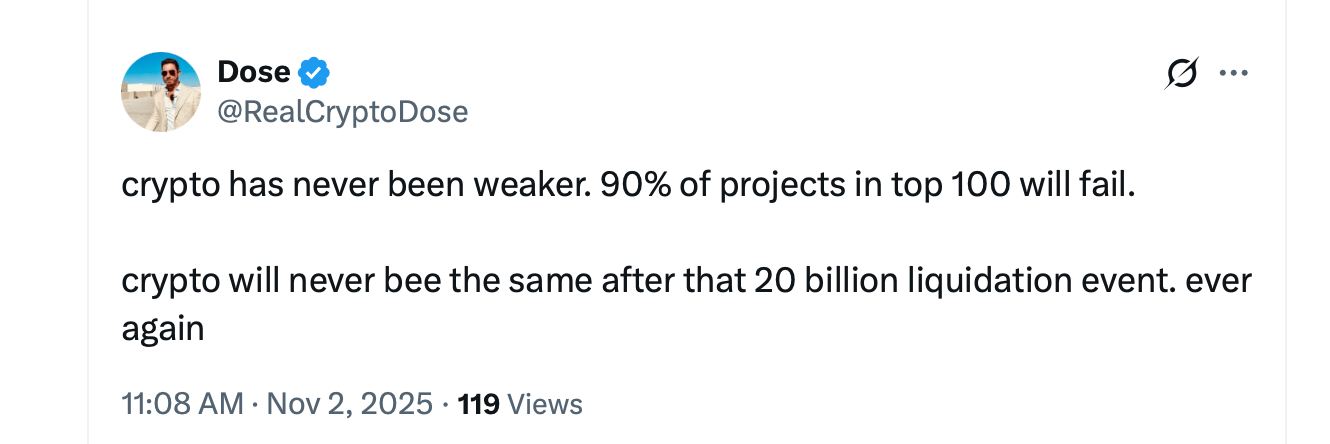Open Dose's profile picture
1330x444 pixels.
pos(161,92)
